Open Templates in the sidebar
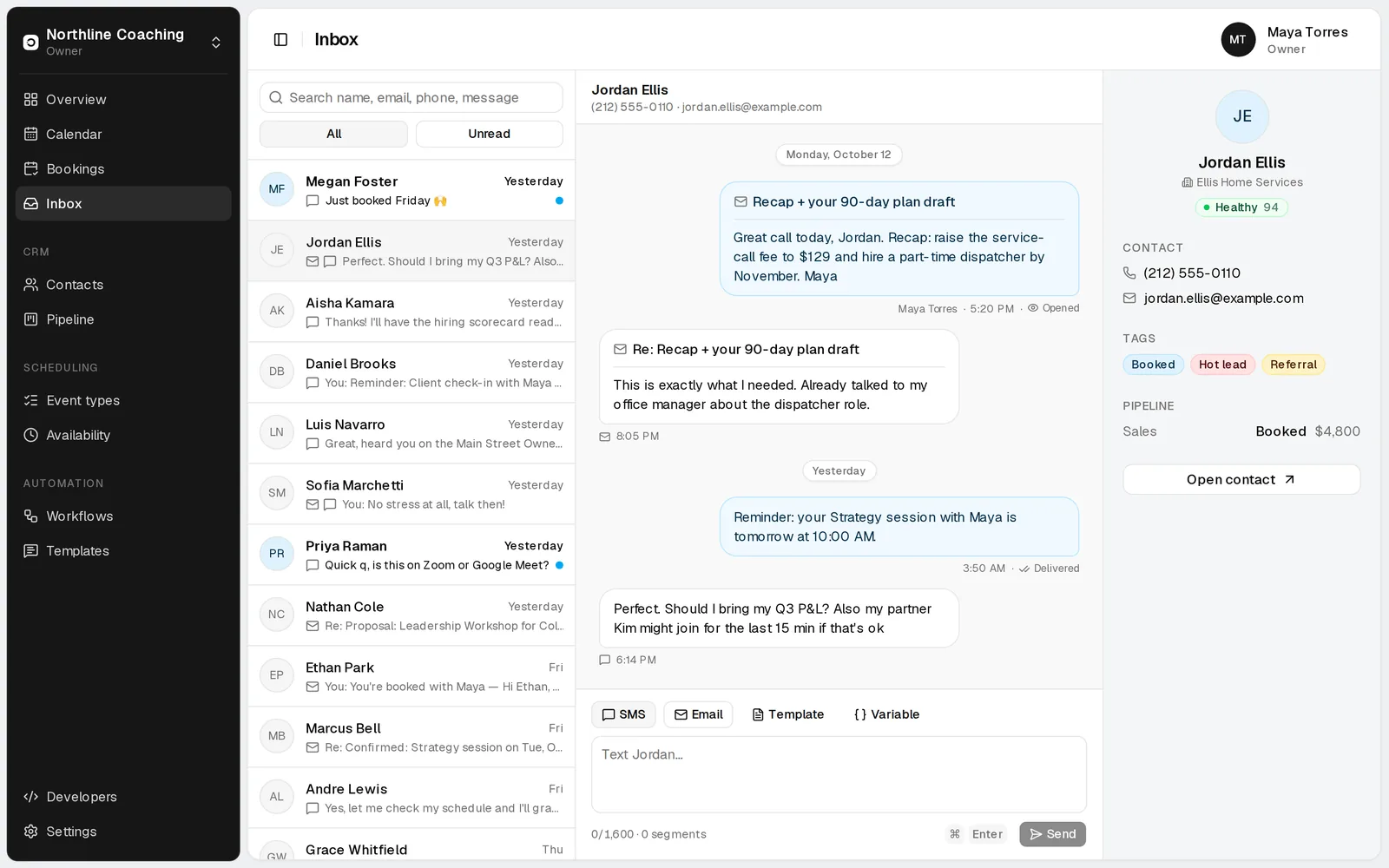Screen dimensions: 1389x868 [123, 551]
